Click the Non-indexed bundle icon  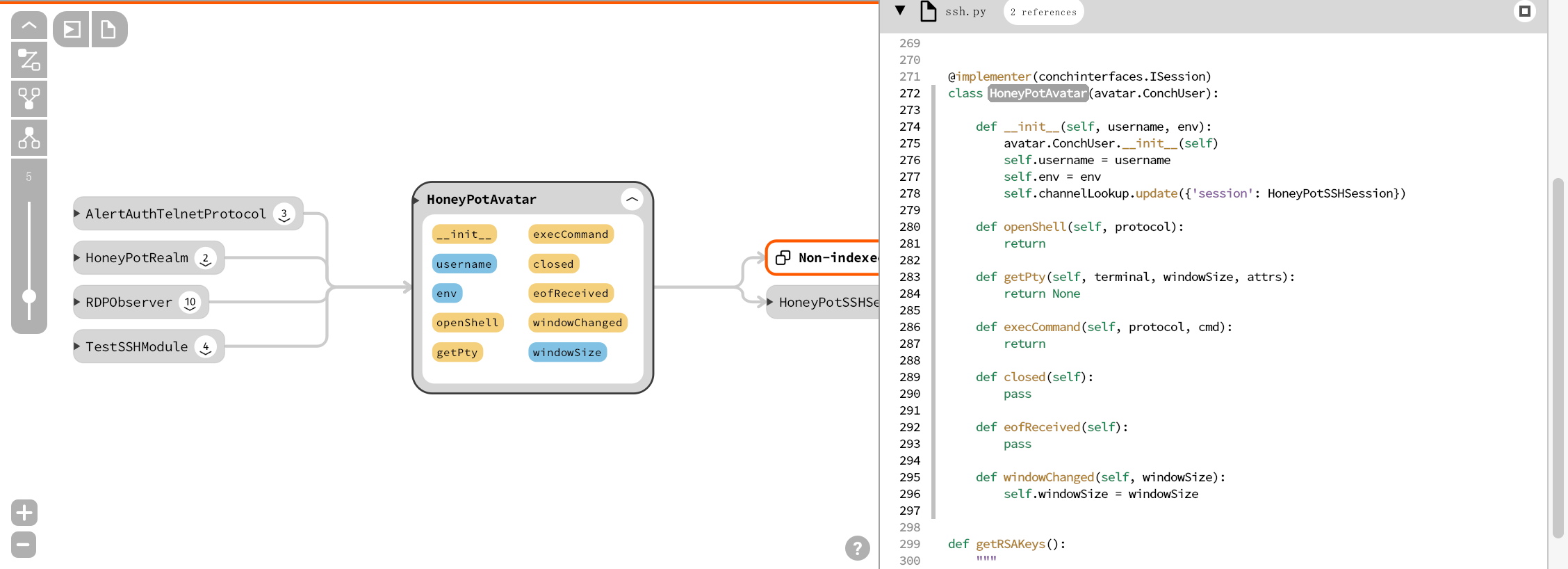[x=783, y=258]
